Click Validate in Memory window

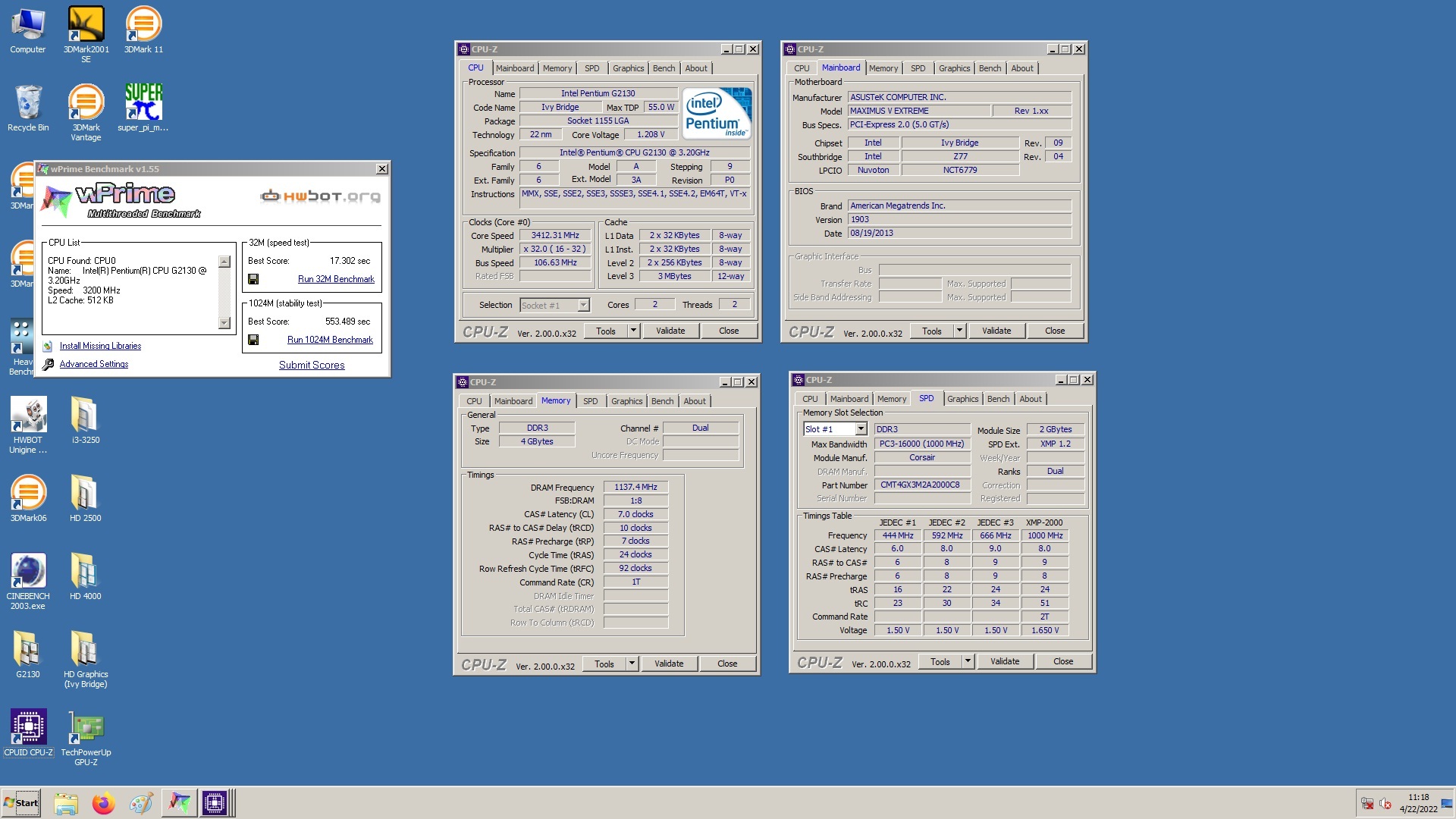[x=669, y=664]
